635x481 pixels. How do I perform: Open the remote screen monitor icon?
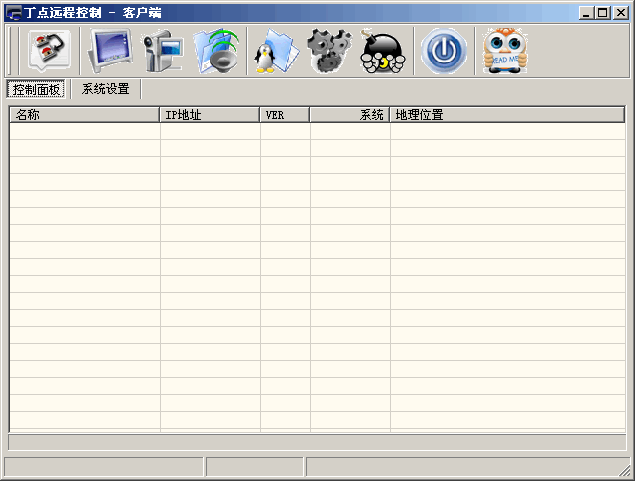click(110, 51)
